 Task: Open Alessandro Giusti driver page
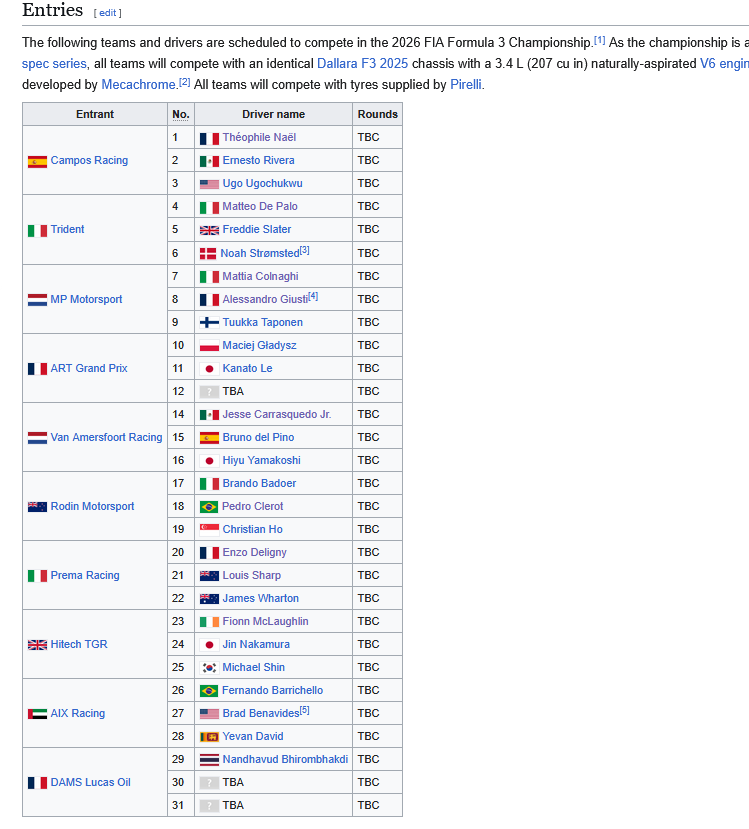(x=265, y=299)
